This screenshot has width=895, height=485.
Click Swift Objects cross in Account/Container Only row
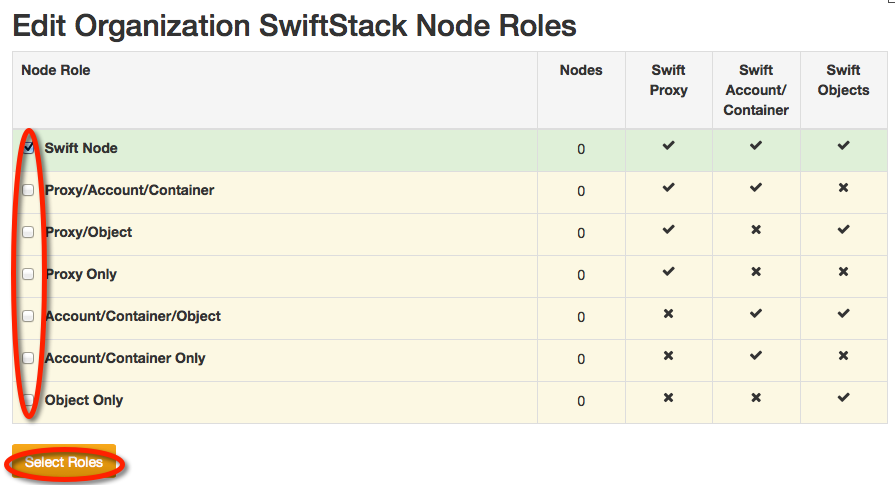[843, 355]
